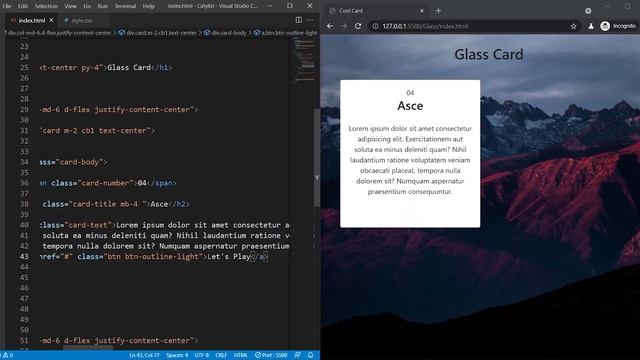Viewport: 640px width, 360px height.
Task: Click the editor horizontal scrollbar
Action: coord(88,348)
